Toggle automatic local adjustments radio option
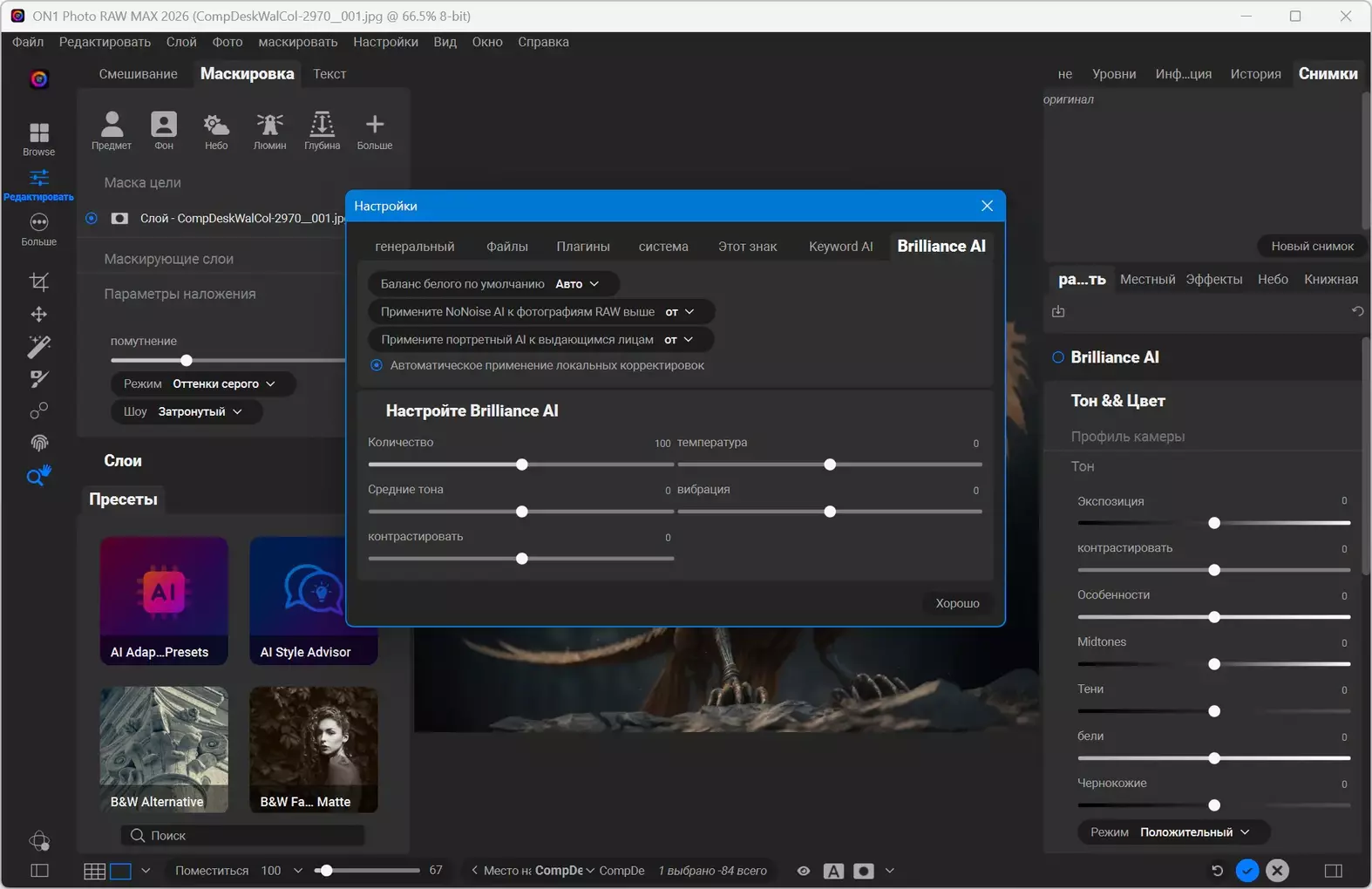Screen dimensions: 1372x889 (377, 365)
